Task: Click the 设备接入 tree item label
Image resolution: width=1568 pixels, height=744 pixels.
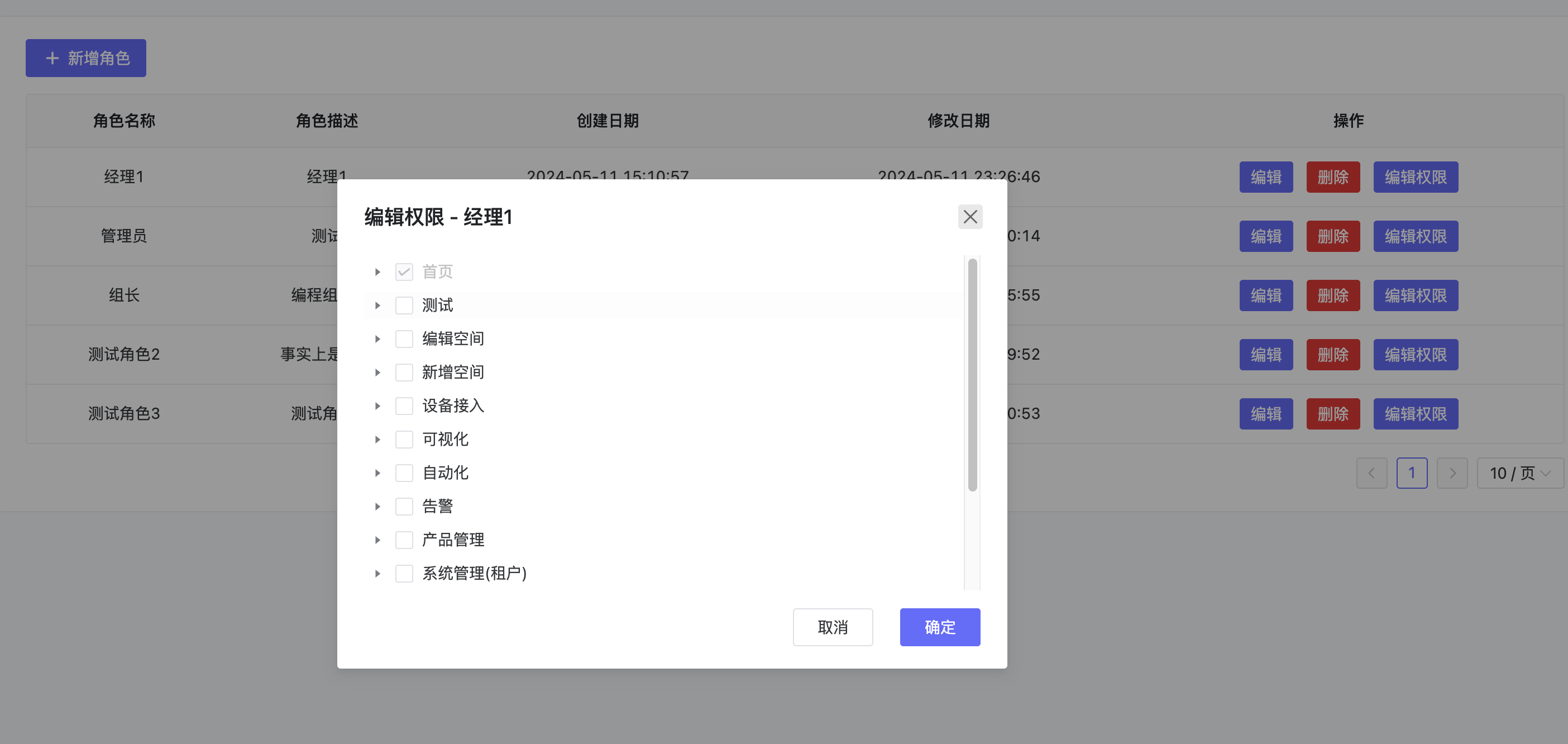Action: (x=453, y=406)
